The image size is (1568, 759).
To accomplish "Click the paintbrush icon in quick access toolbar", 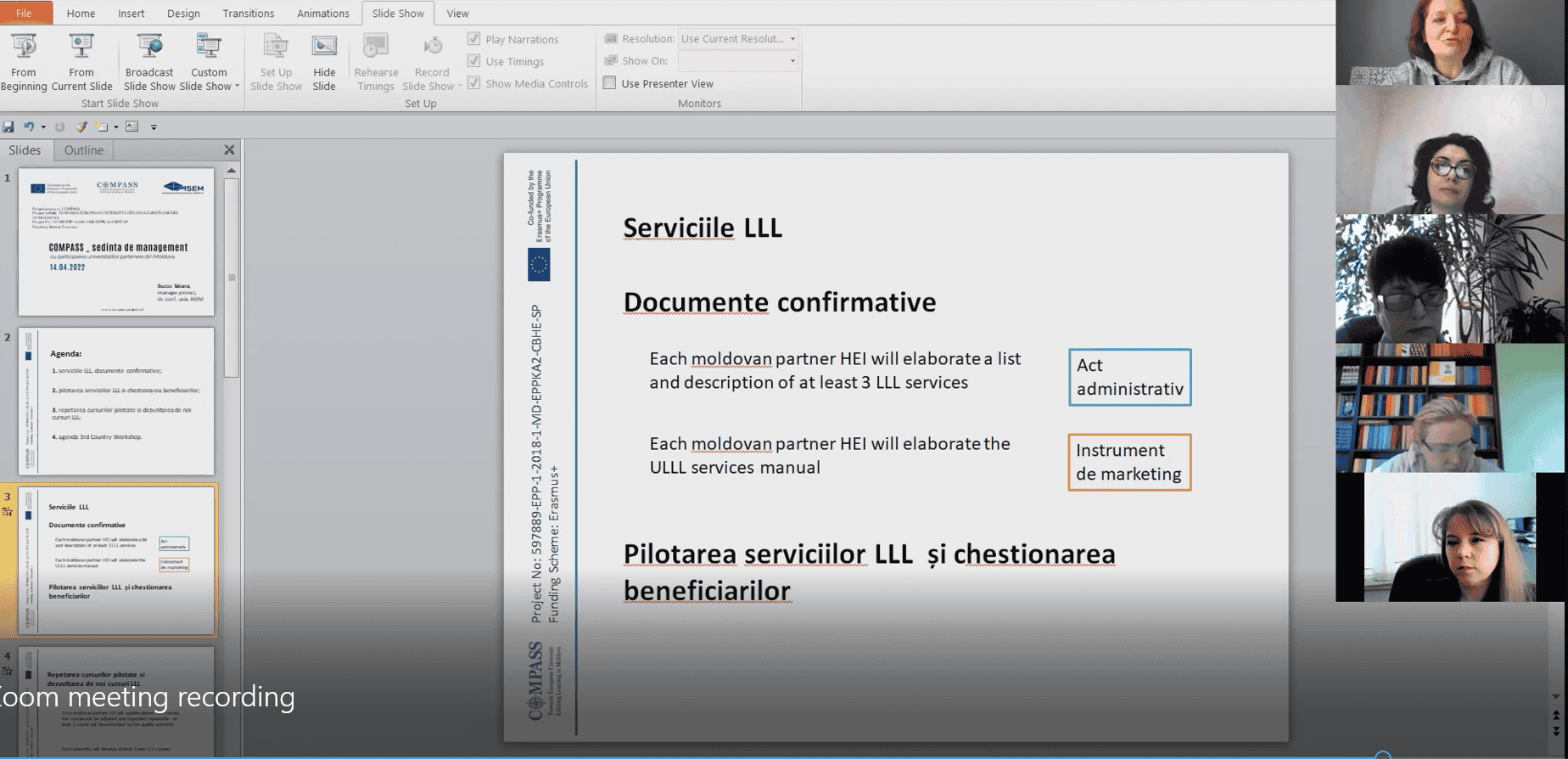I will [x=81, y=127].
